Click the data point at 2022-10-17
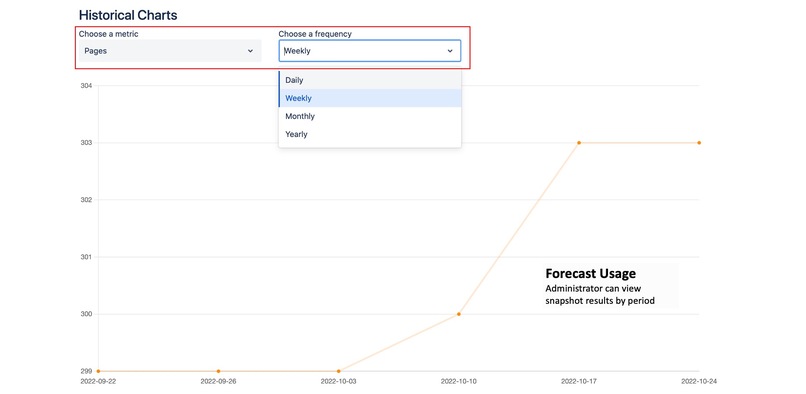This screenshot has width=806, height=394. point(579,142)
